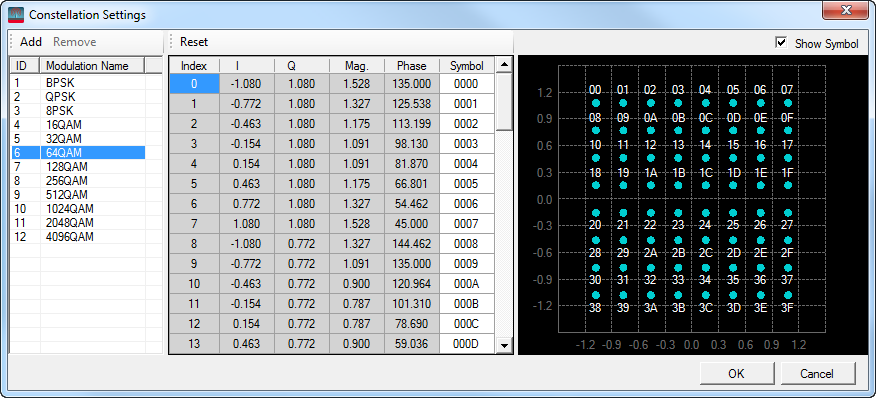Click the Symbol cell 0000
Image resolution: width=876 pixels, height=398 pixels.
click(467, 84)
